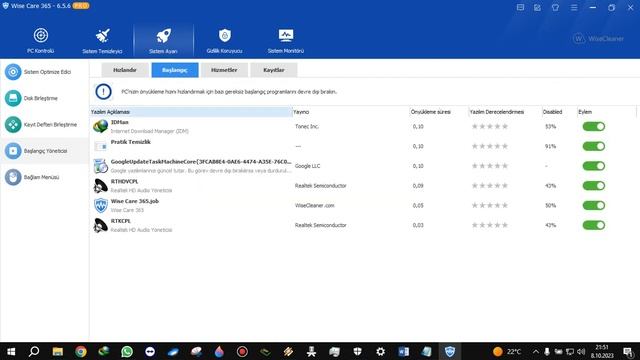Viewport: 640px width, 360px height.
Task: Click the Eylem column header
Action: point(607,112)
